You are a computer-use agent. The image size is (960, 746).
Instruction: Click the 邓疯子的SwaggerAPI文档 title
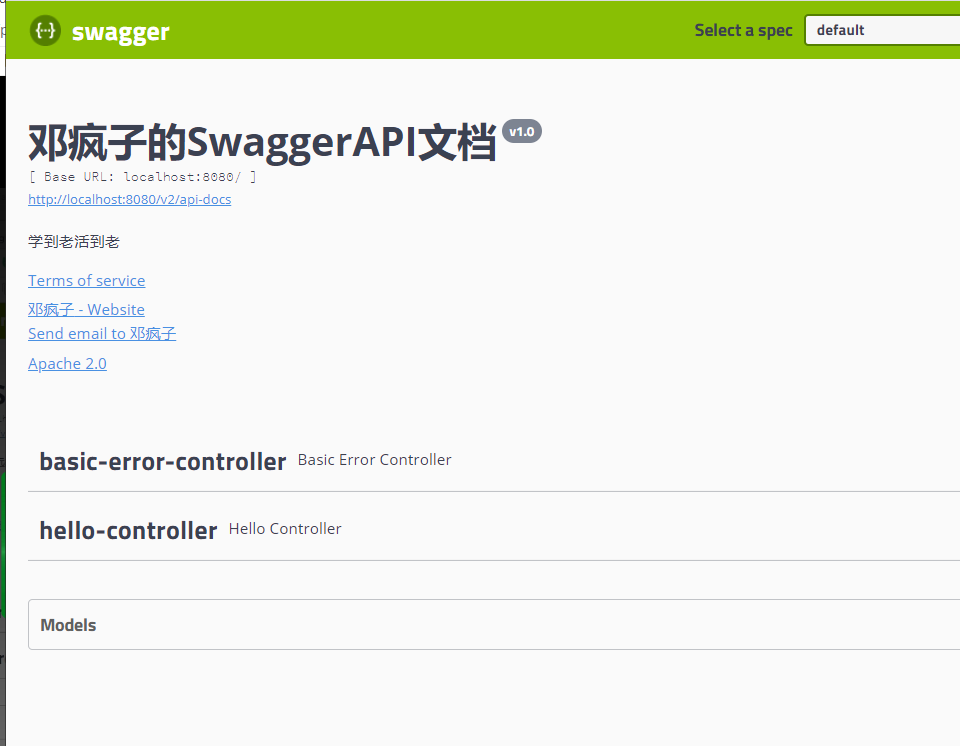click(262, 143)
